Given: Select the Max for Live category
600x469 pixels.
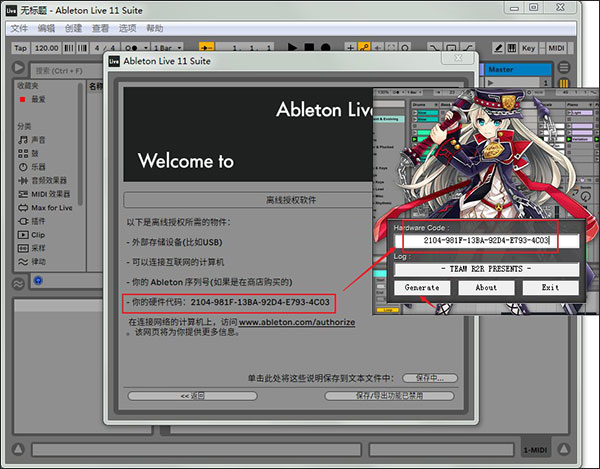Looking at the screenshot, I should [45, 208].
